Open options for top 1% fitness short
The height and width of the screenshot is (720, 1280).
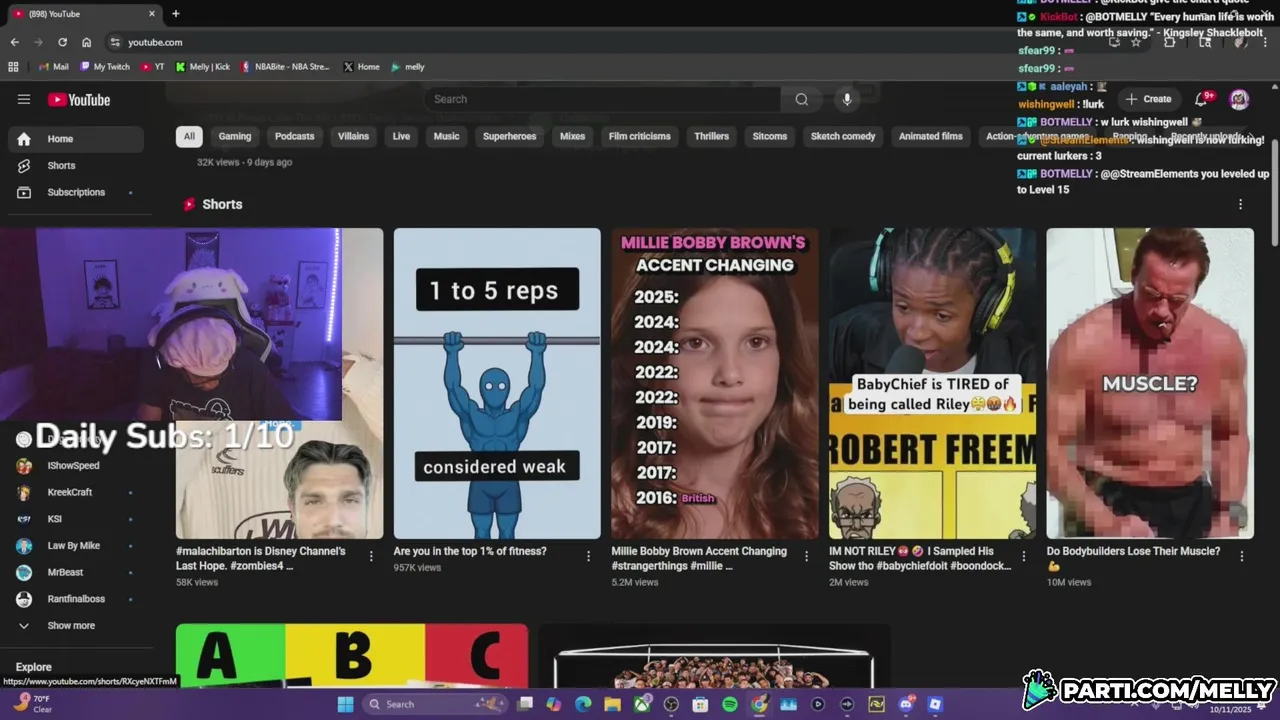coord(588,557)
